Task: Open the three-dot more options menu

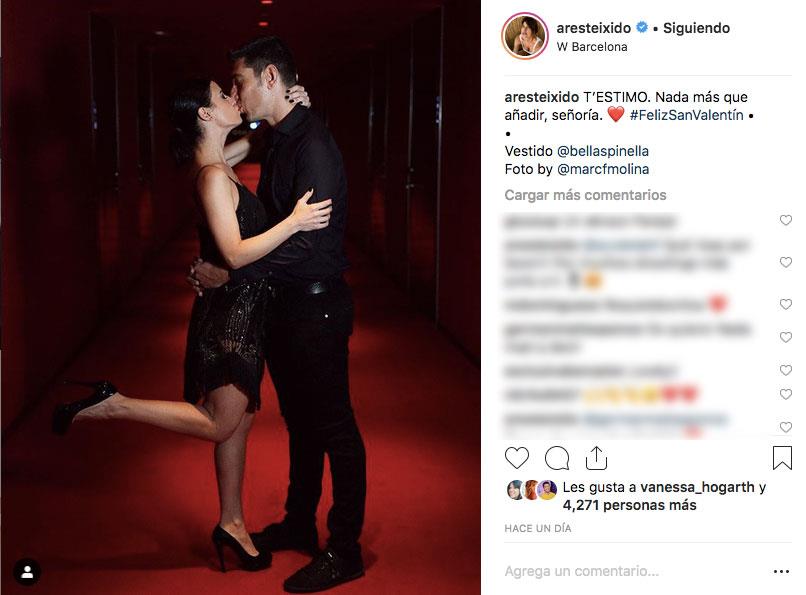Action: tap(781, 571)
